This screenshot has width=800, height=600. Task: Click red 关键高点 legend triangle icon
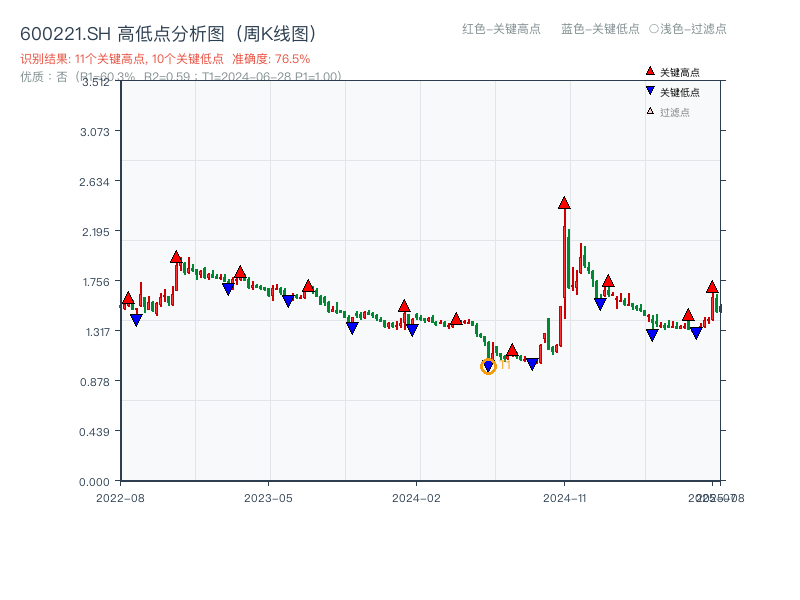pos(650,72)
